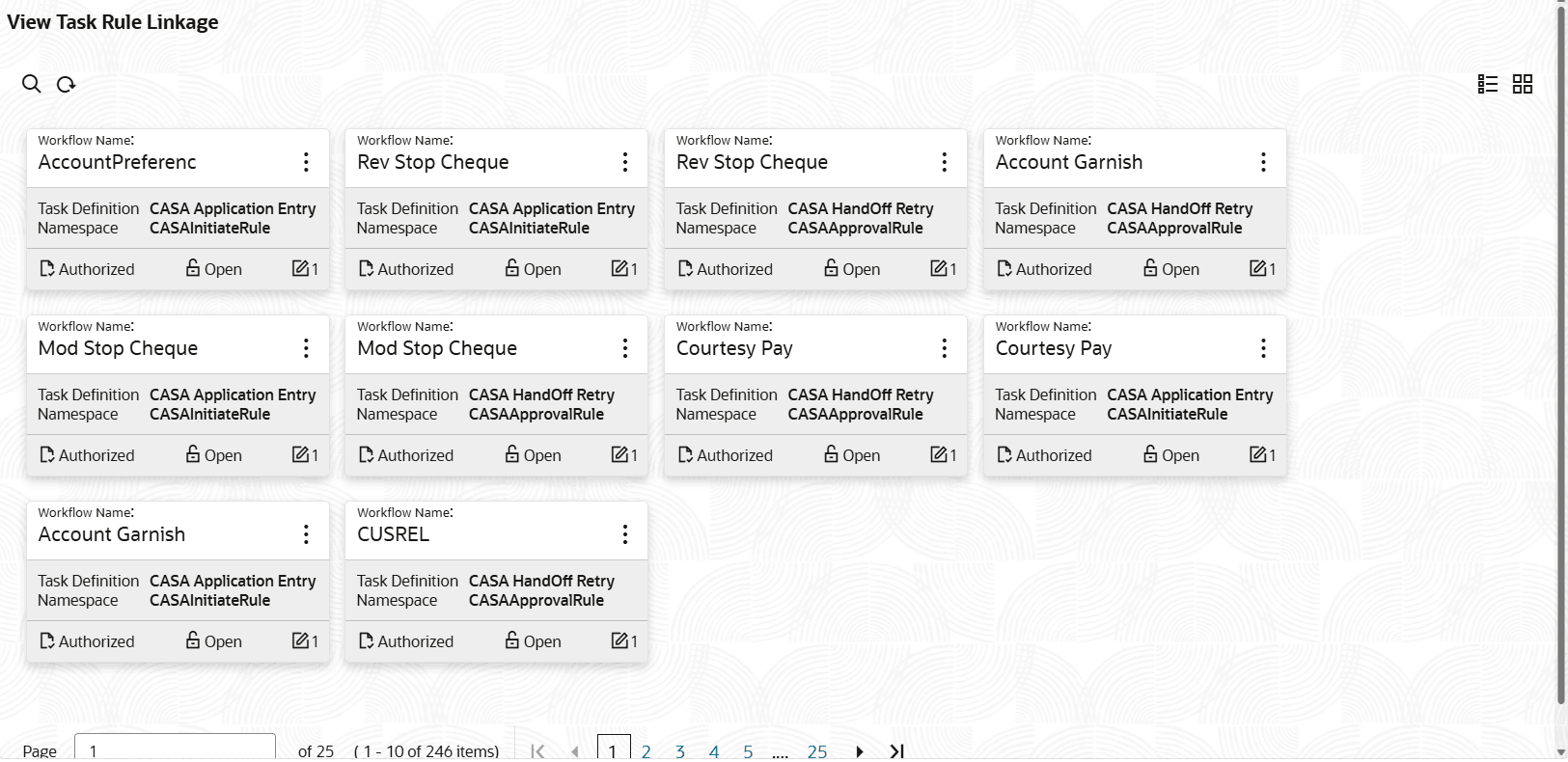This screenshot has height=762, width=1568.
Task: Open kebab menu for Account Garnish Application Entry card
Action: (306, 534)
